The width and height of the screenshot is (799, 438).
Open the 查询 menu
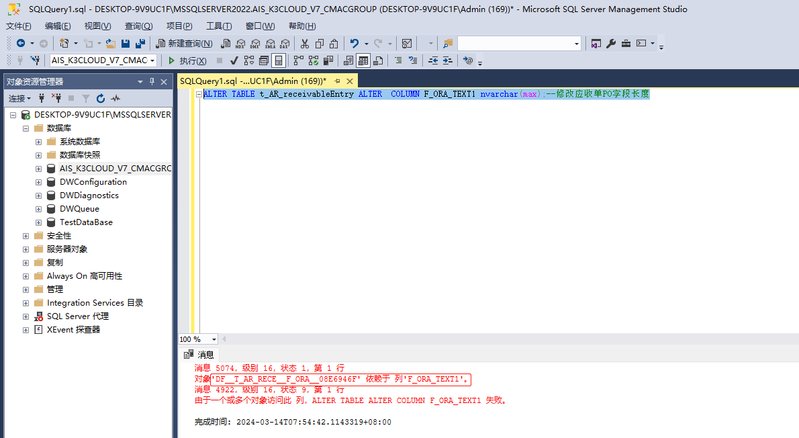[139, 26]
